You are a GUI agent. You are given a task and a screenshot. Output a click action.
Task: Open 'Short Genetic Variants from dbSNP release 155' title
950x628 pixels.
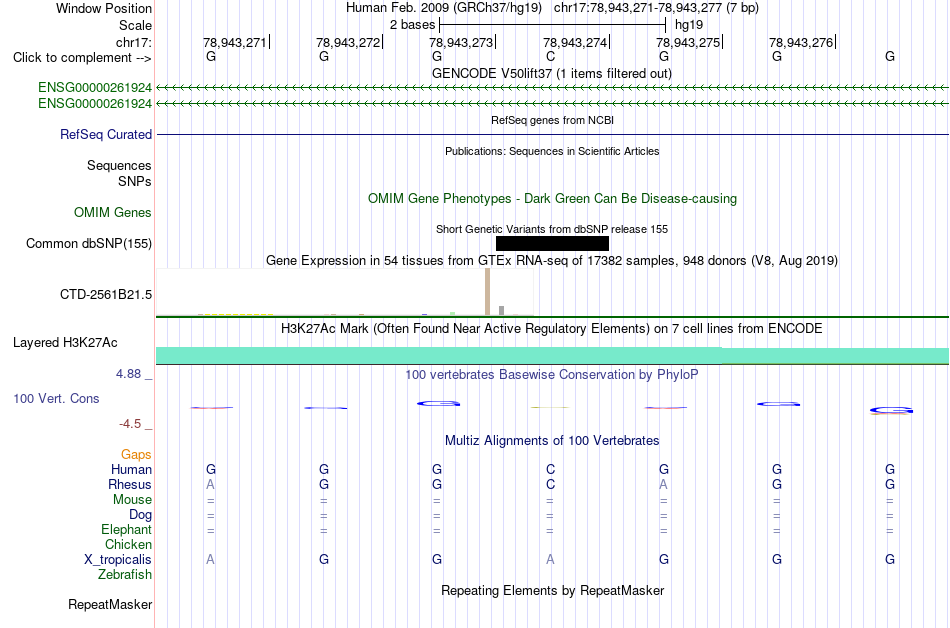(552, 229)
